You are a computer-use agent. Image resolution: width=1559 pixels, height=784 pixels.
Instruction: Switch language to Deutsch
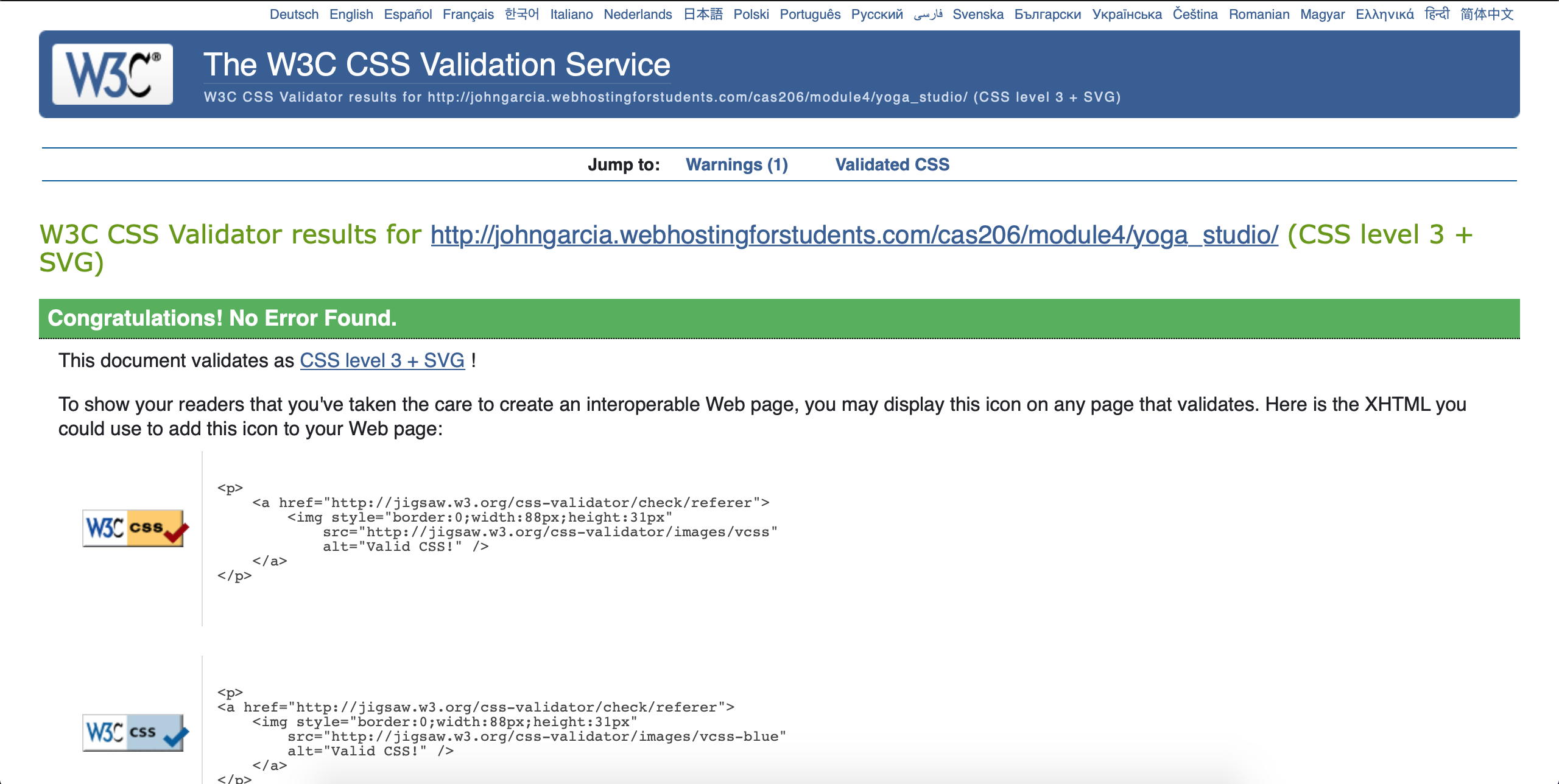[x=294, y=14]
